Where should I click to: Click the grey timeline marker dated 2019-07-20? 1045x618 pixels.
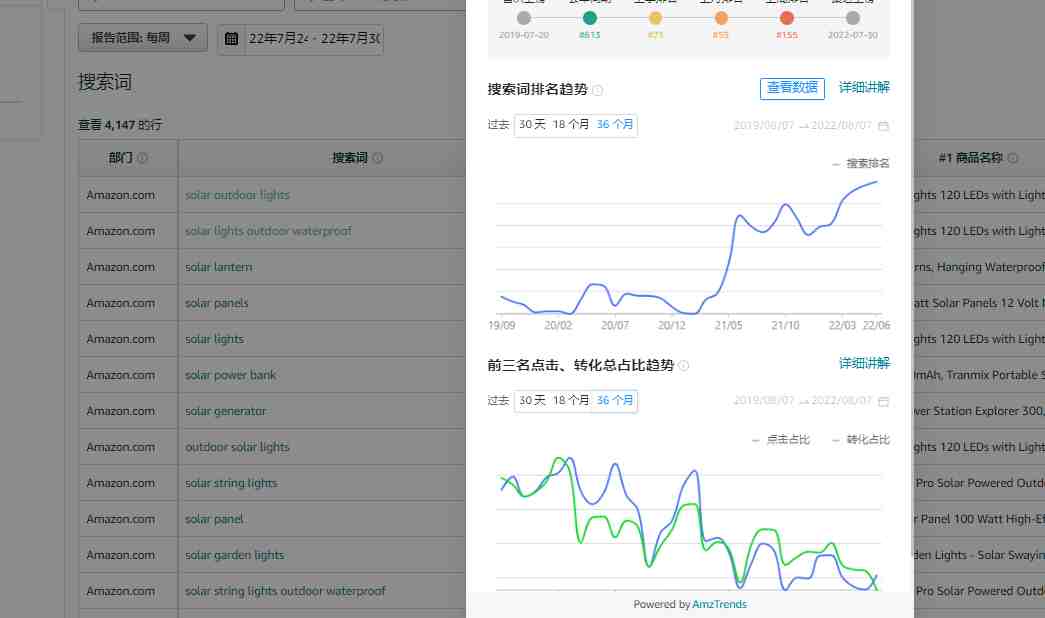tap(524, 18)
